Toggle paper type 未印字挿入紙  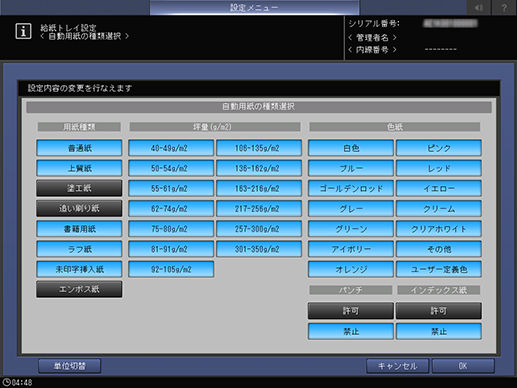[79, 269]
